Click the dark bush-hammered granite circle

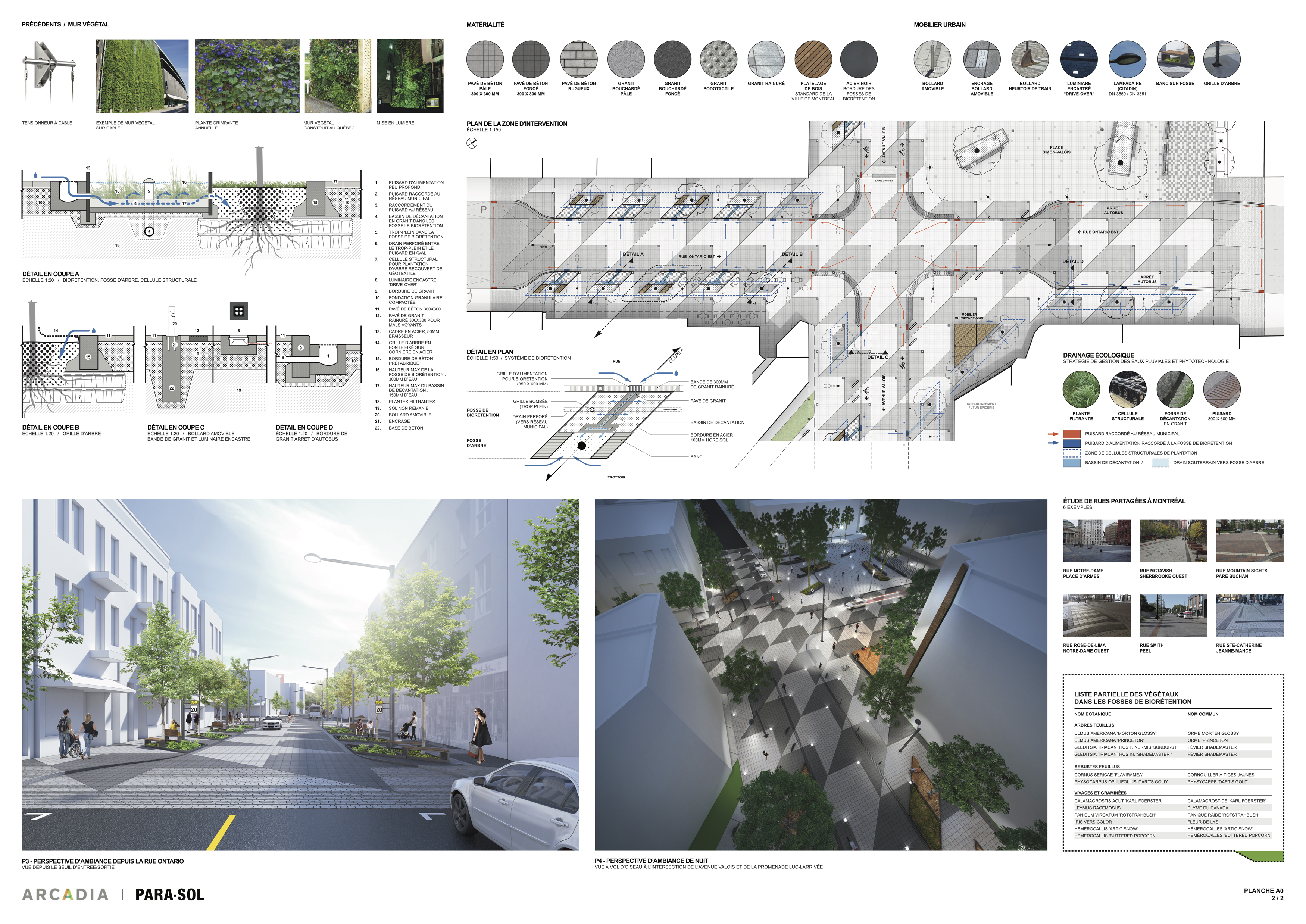point(672,59)
